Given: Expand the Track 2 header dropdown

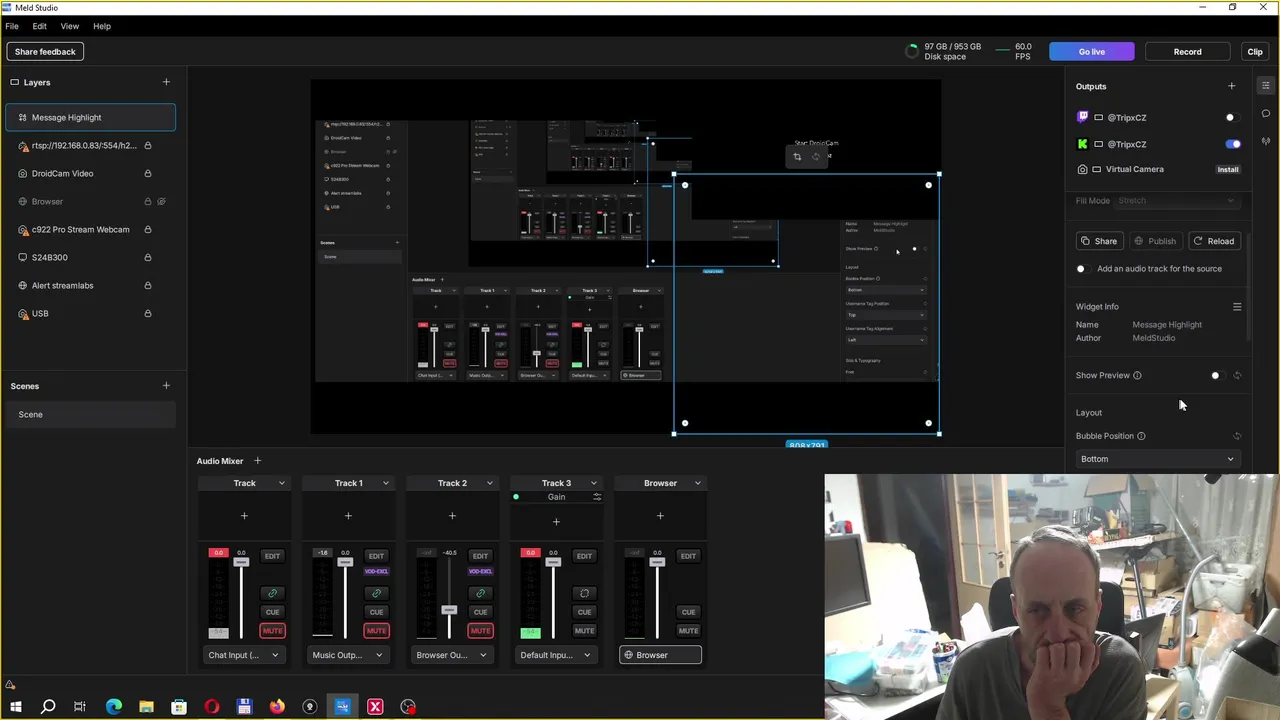Looking at the screenshot, I should 489,483.
